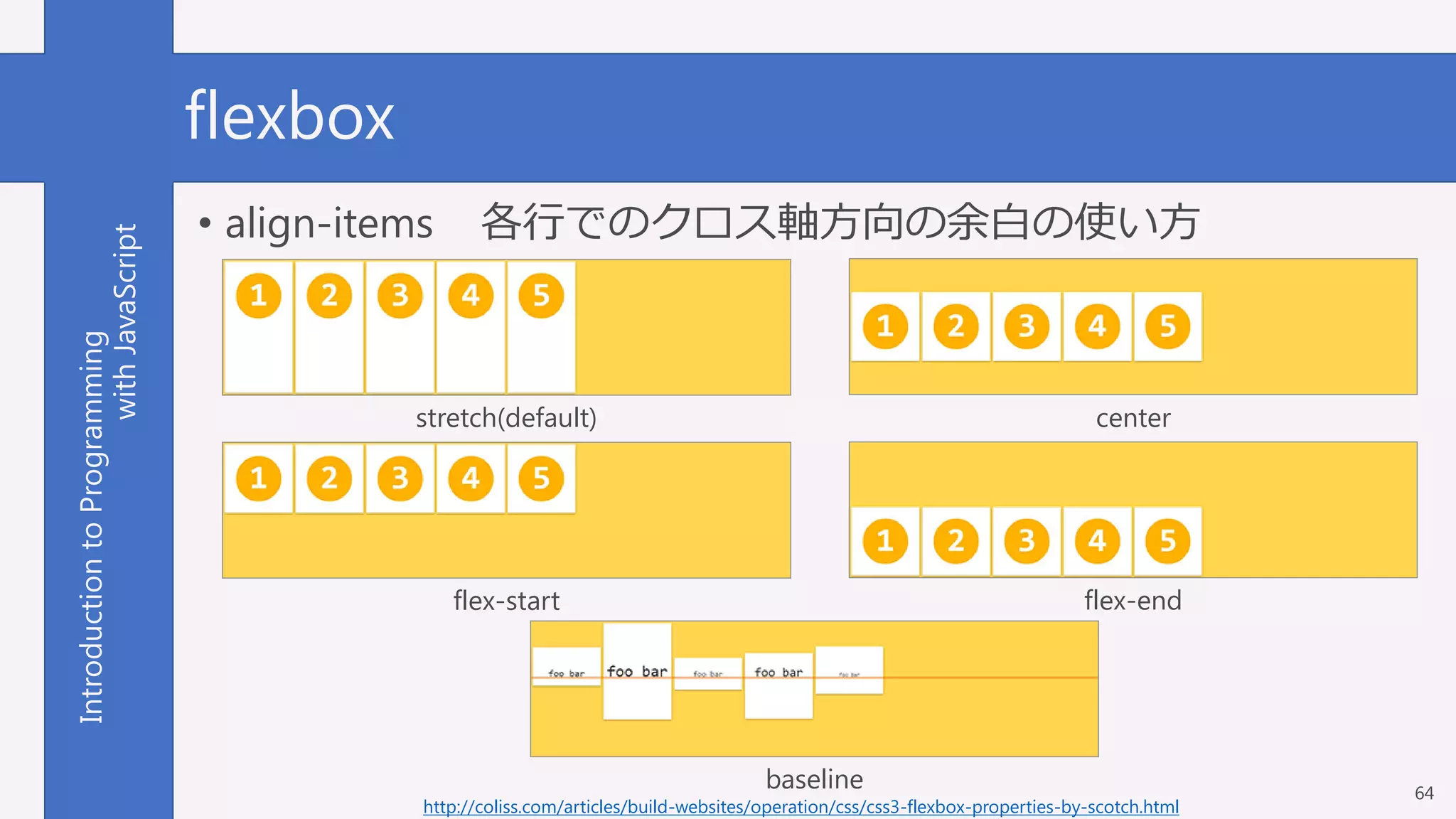Click circle 5 in the flex-end example
This screenshot has width=1456, height=819.
1167,541
